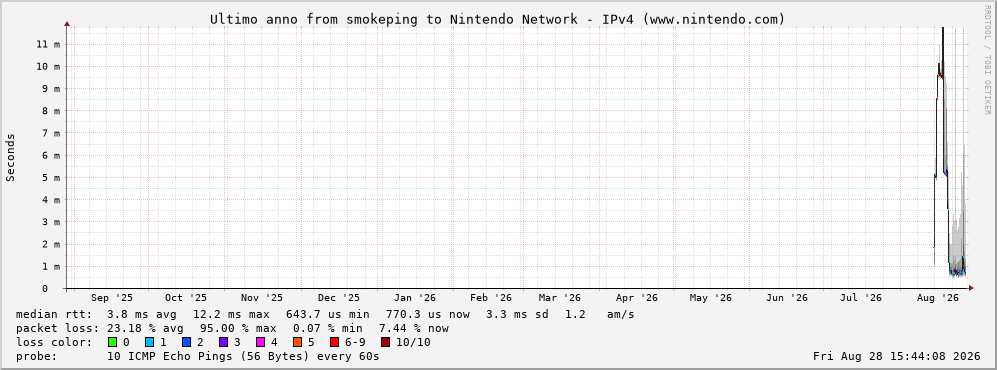Viewport: 997px width, 370px height.
Task: Click the median rtt statistics line
Action: click(325, 314)
